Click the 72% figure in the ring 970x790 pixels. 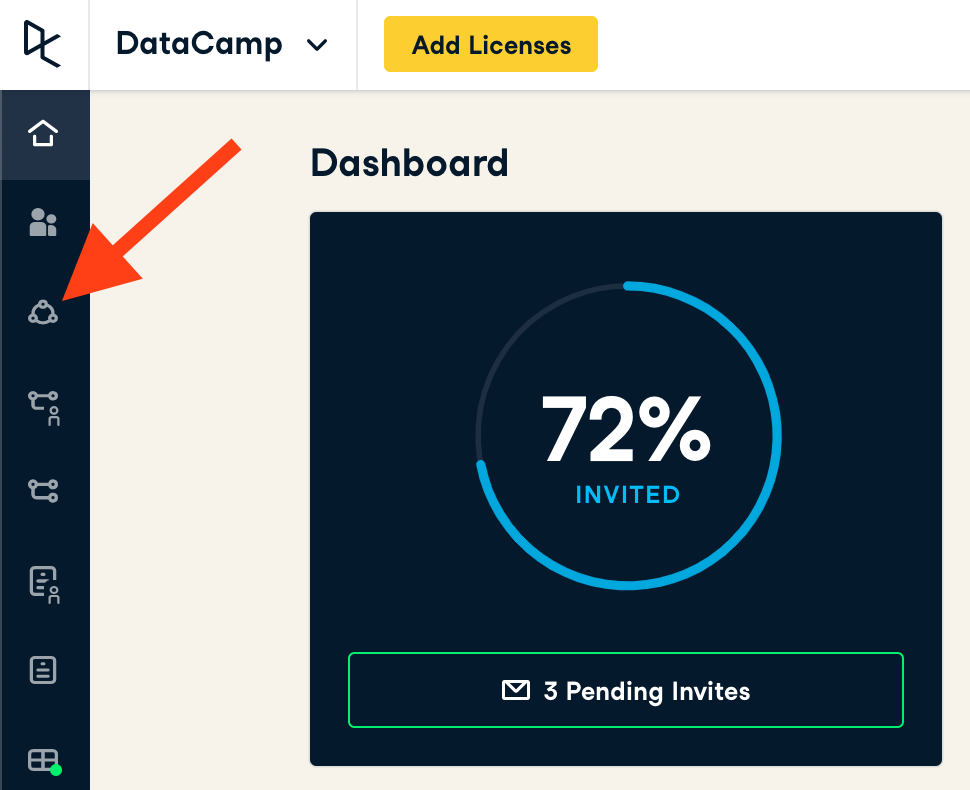[x=626, y=429]
